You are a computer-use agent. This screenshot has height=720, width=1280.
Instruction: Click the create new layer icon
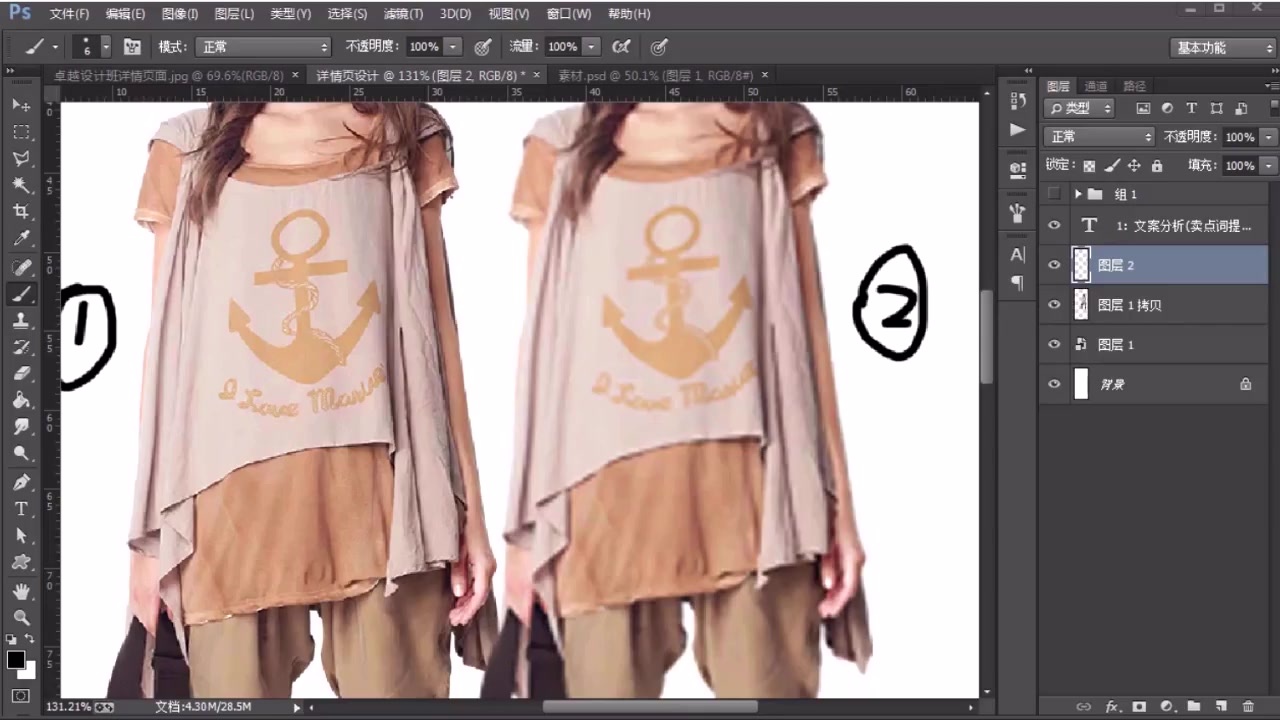pyautogui.click(x=1221, y=706)
